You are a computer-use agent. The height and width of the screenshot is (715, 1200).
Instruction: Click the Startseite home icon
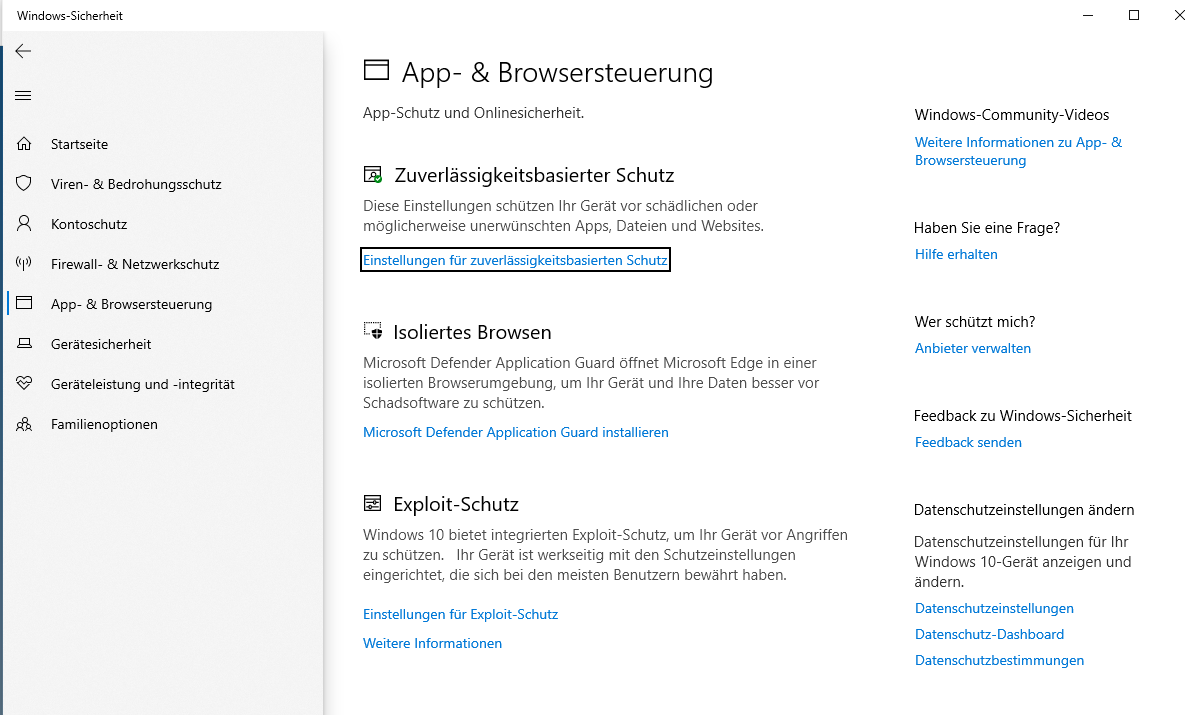24,144
